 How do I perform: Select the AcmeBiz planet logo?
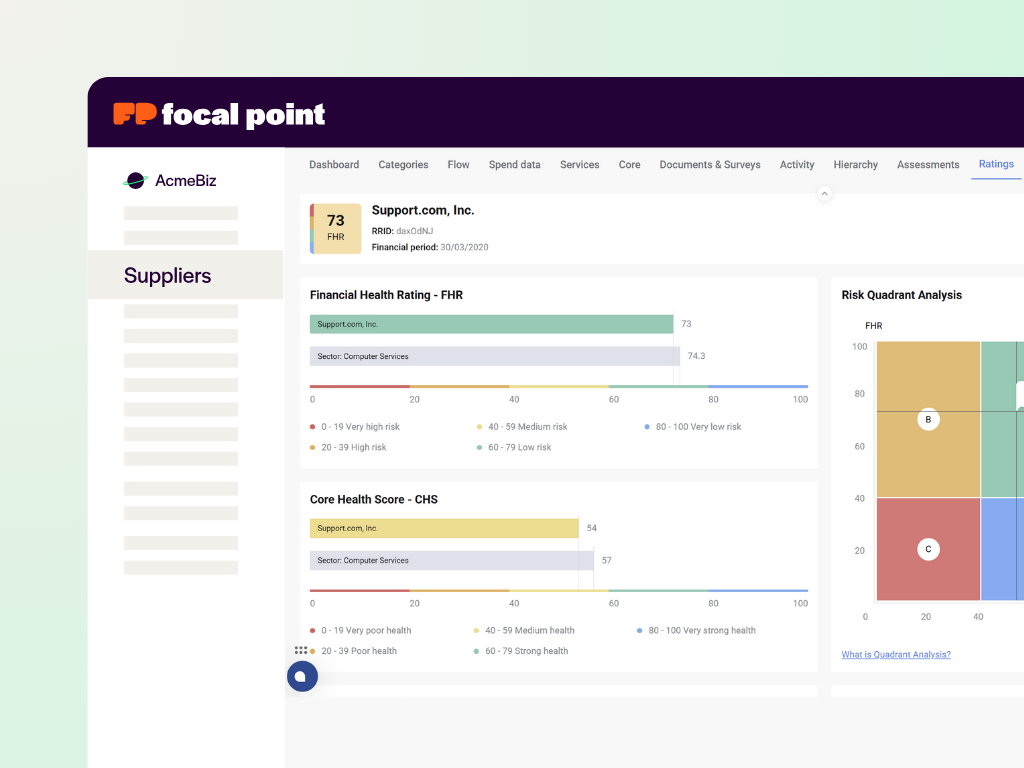(136, 180)
